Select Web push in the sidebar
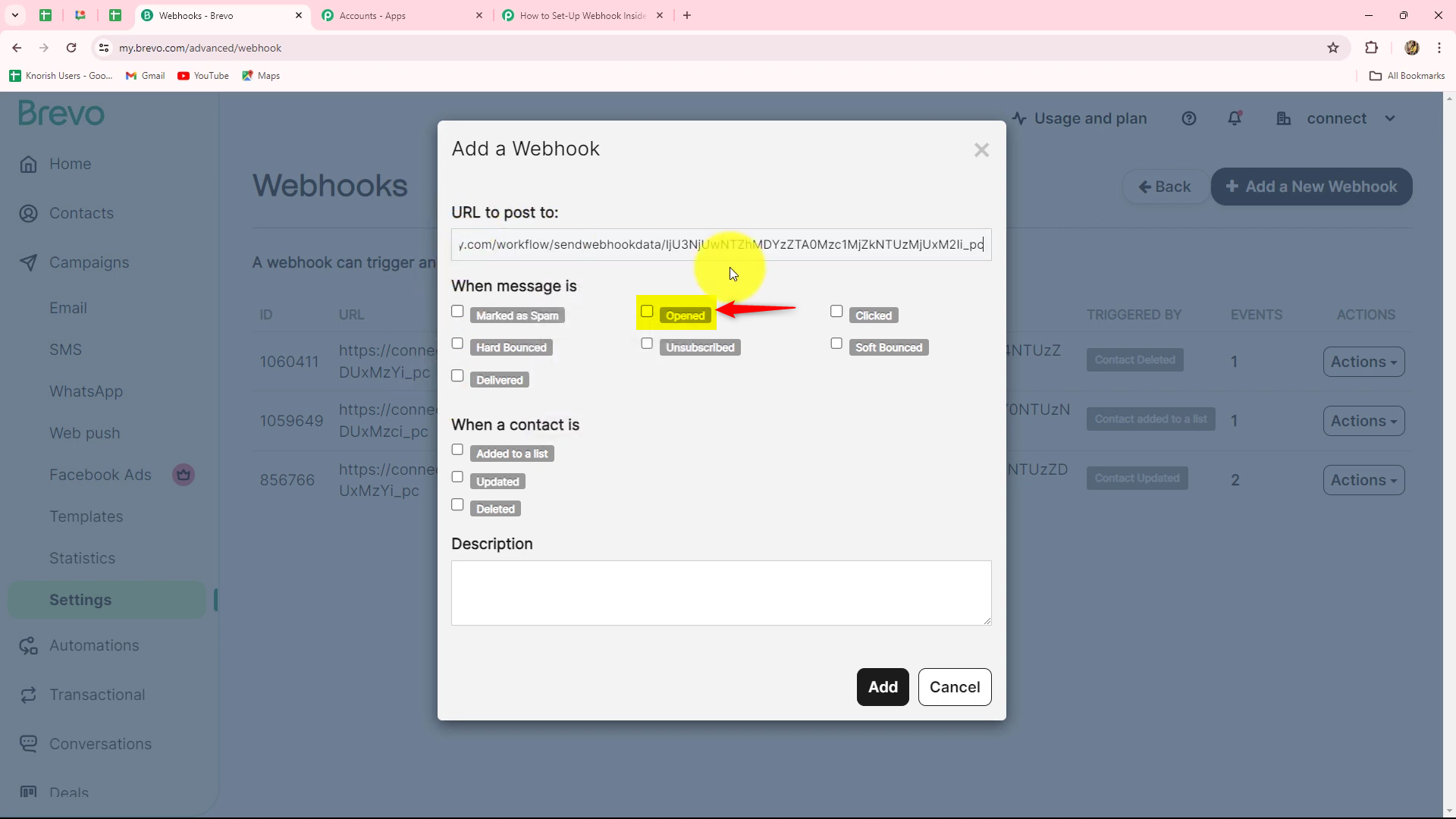The height and width of the screenshot is (819, 1456). 85,433
